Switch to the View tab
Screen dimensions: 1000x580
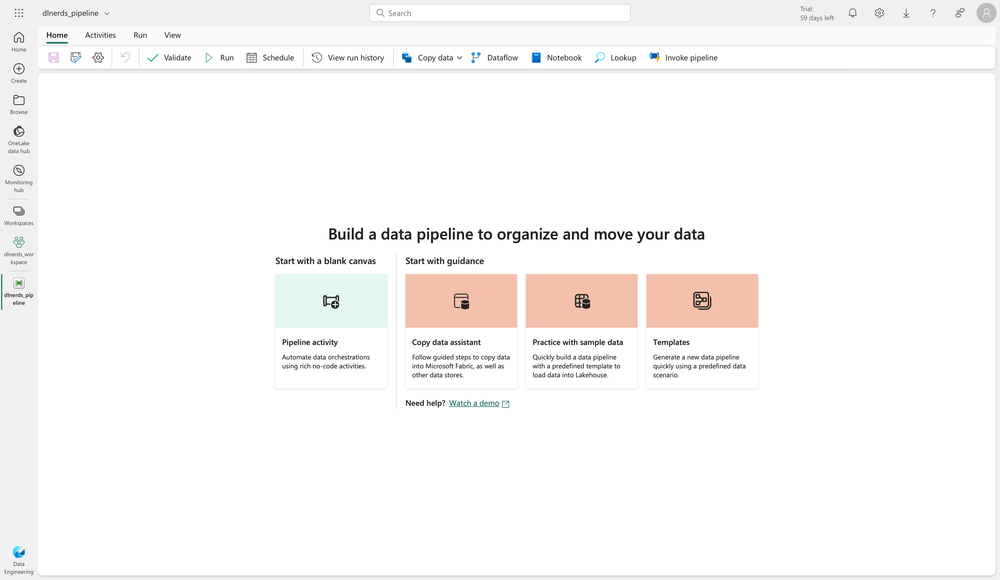click(x=172, y=34)
